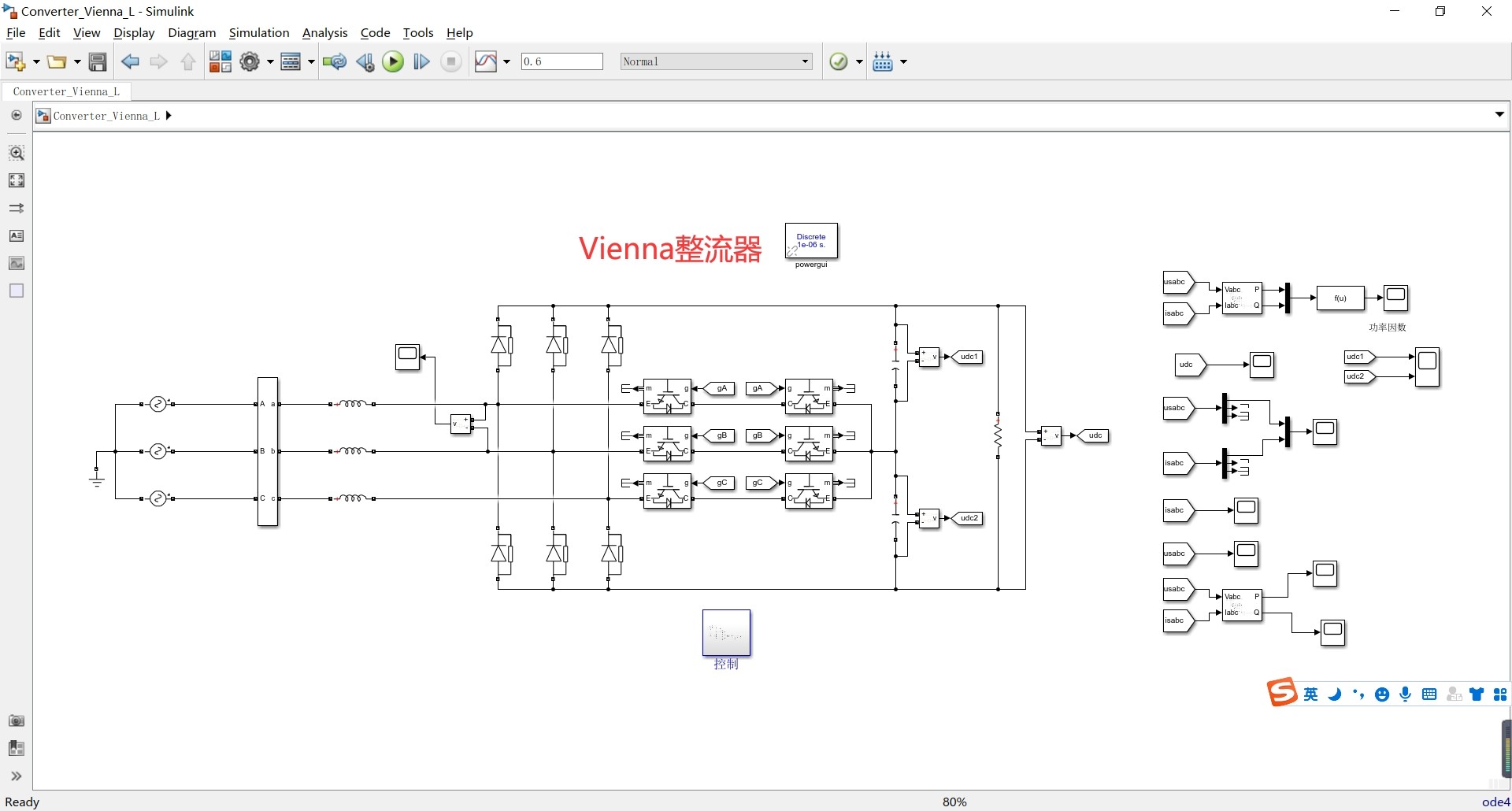Select the Image insert tool
The width and height of the screenshot is (1512, 811).
(17, 263)
